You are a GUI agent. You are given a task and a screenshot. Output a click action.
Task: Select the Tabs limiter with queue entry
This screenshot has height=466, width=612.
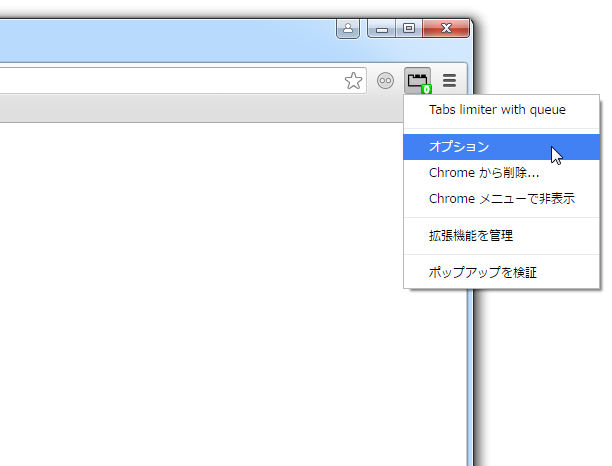[502, 110]
